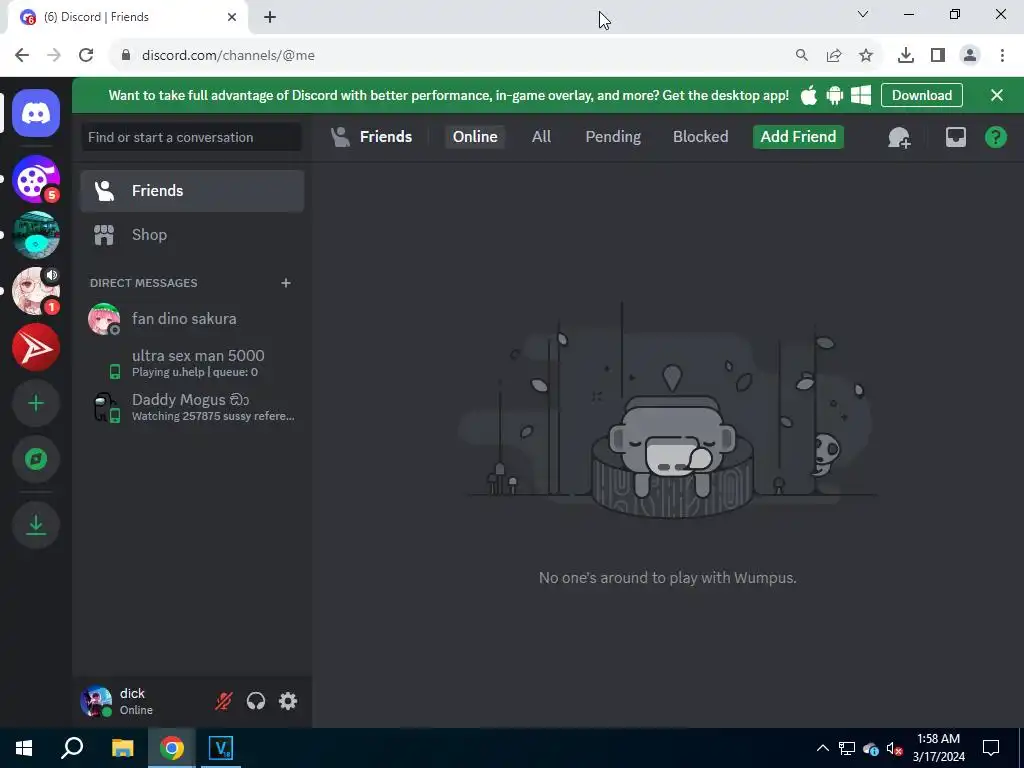The image size is (1024, 768).
Task: Open Friends in the left sidebar
Action: tap(193, 191)
